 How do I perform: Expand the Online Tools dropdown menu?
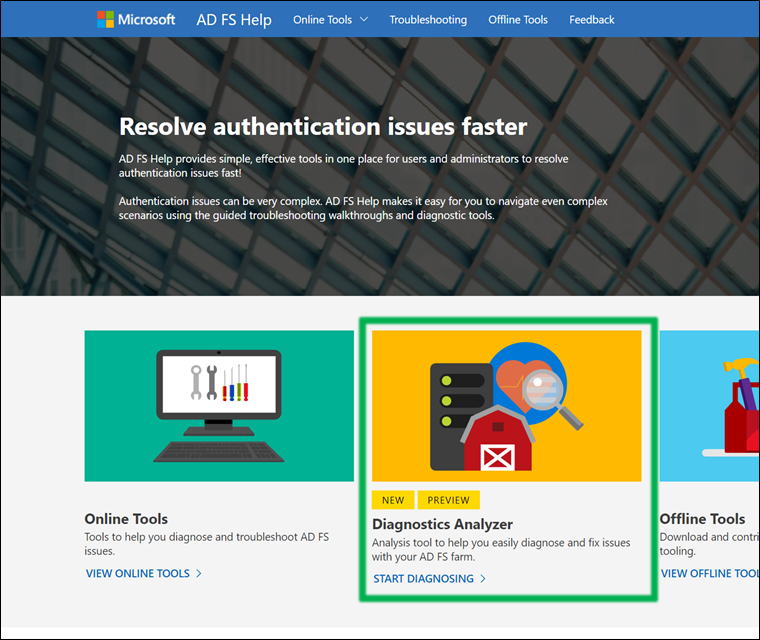tap(331, 20)
